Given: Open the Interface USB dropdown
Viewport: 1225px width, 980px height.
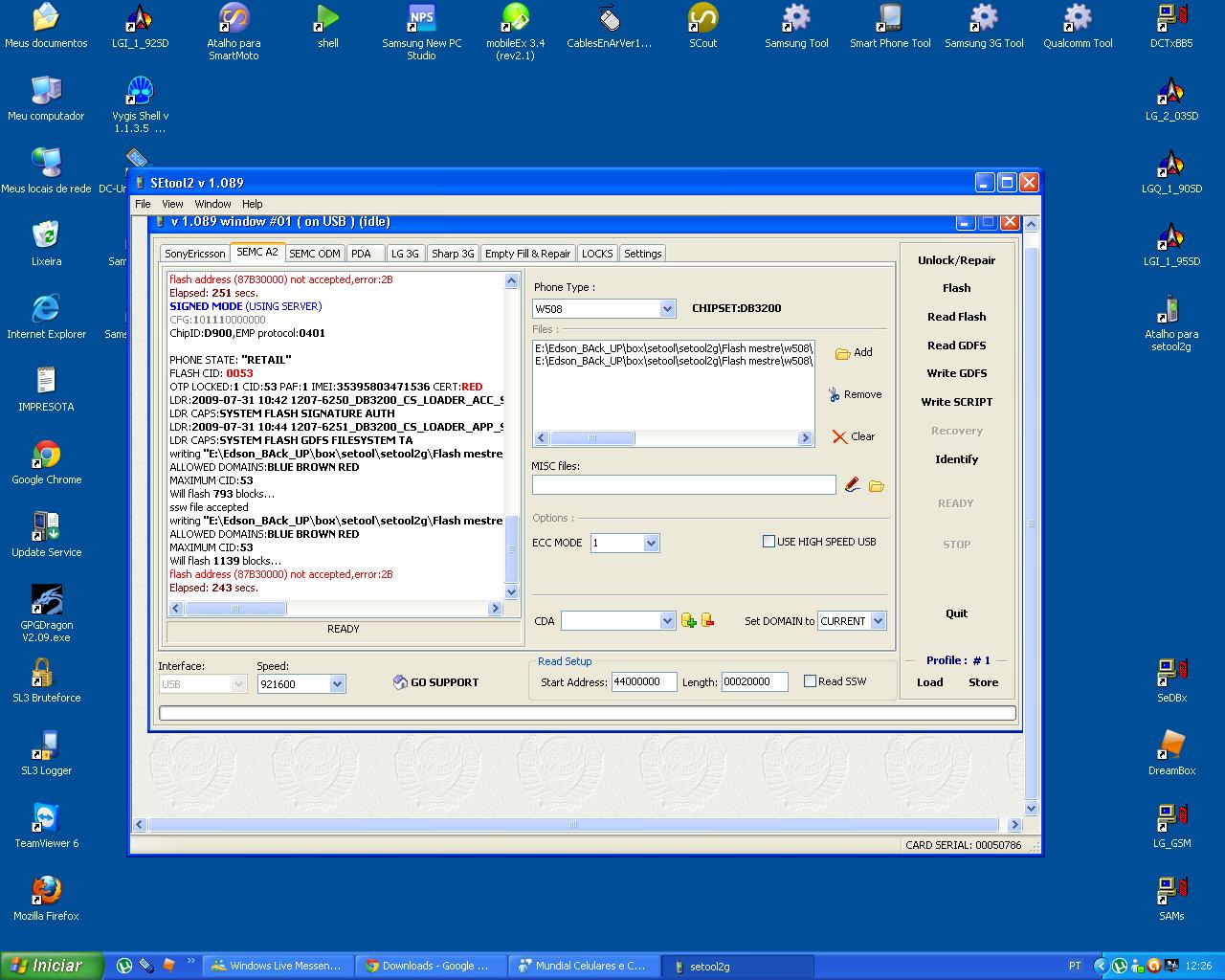Looking at the screenshot, I should pos(238,684).
